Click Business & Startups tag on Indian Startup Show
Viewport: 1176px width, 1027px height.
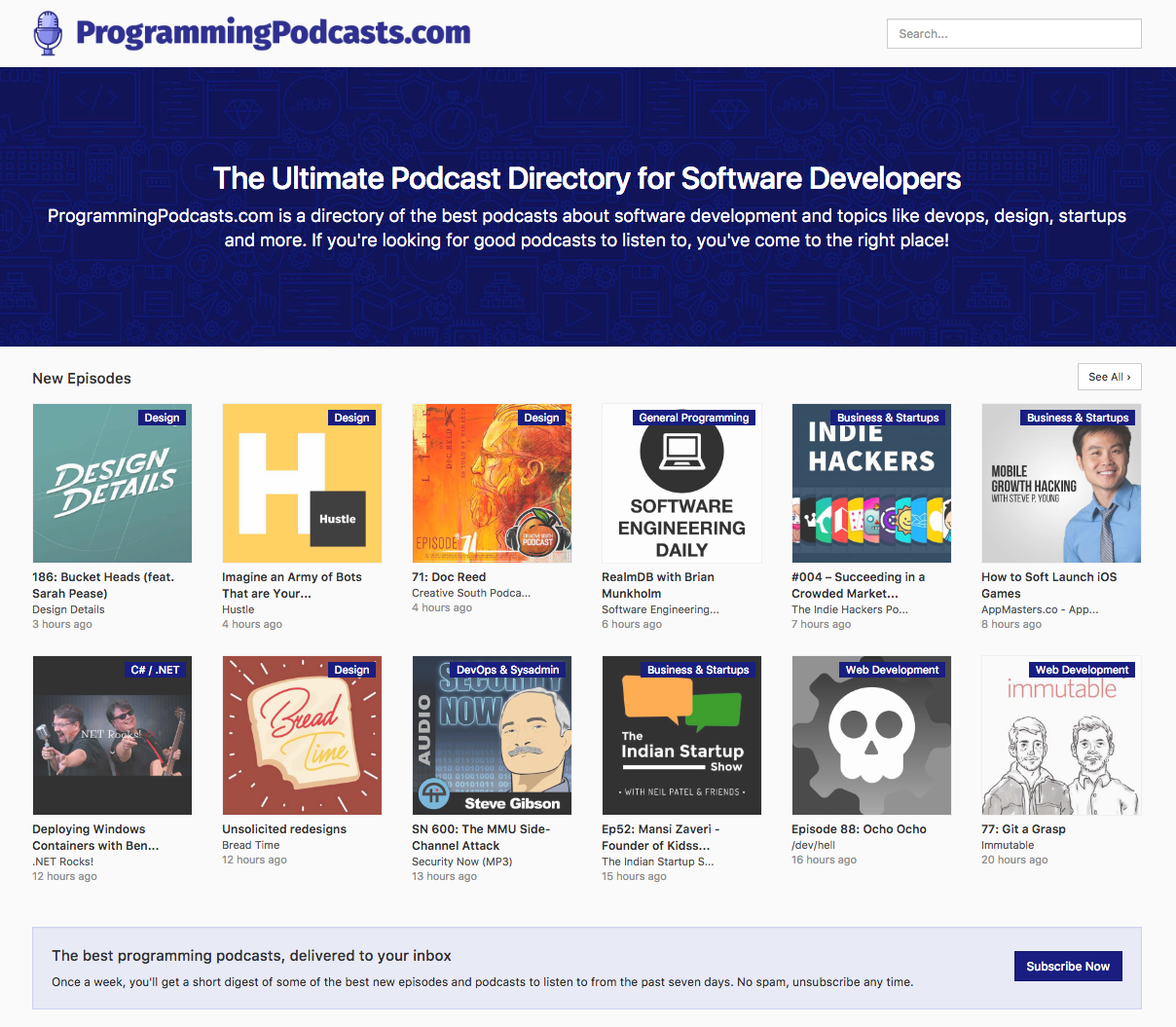tap(699, 670)
